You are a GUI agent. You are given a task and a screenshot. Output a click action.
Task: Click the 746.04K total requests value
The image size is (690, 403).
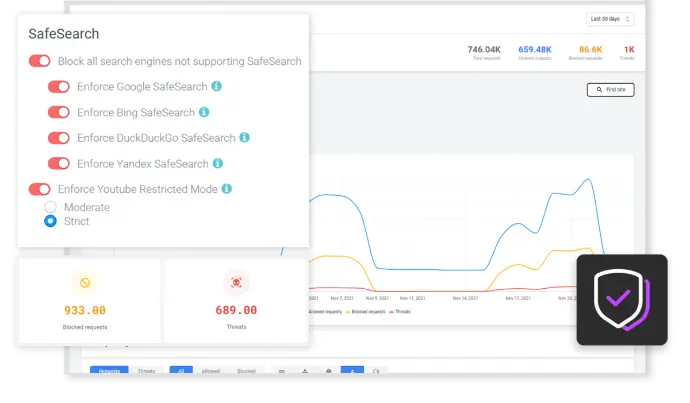point(484,49)
